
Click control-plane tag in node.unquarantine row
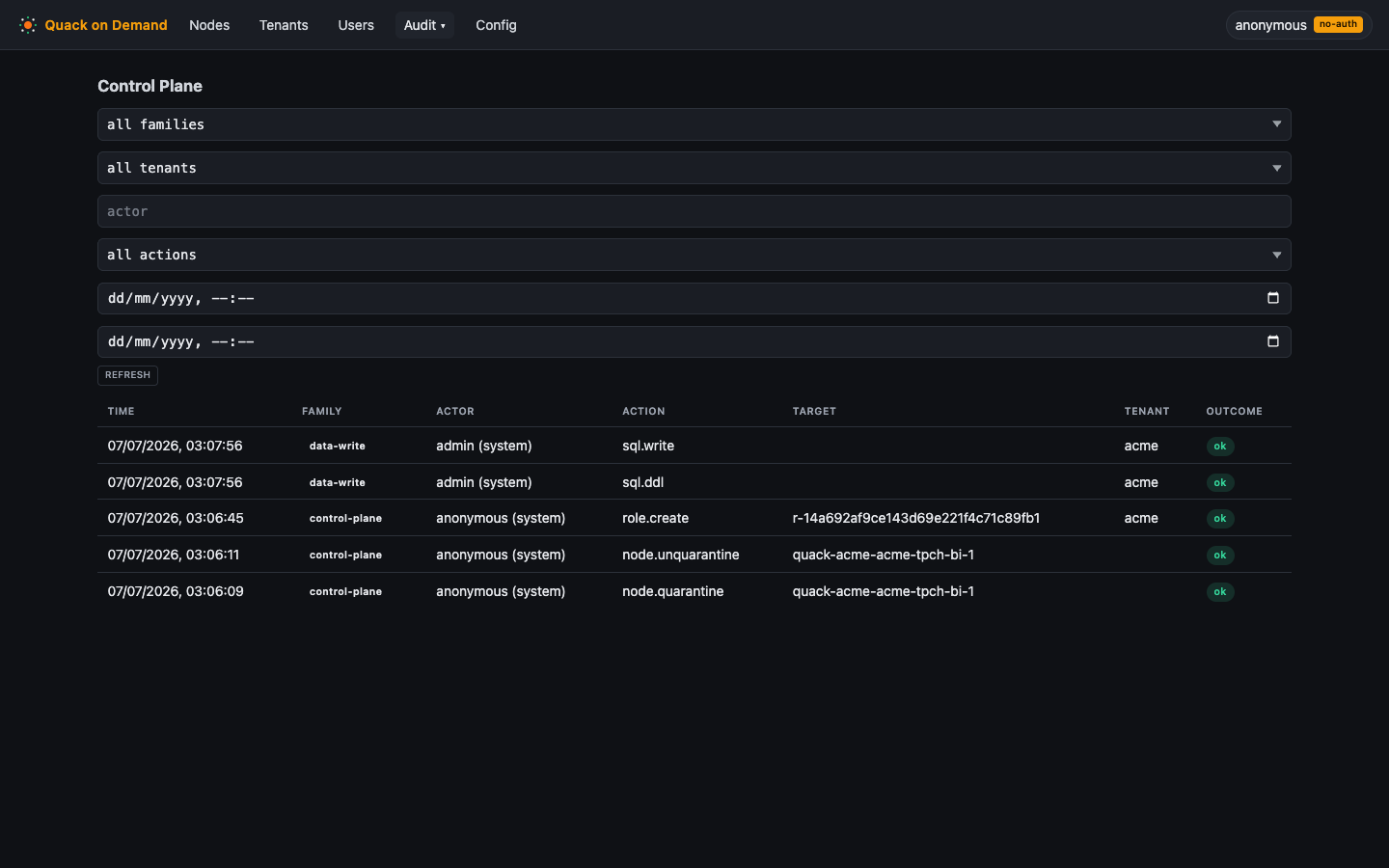pyautogui.click(x=345, y=556)
